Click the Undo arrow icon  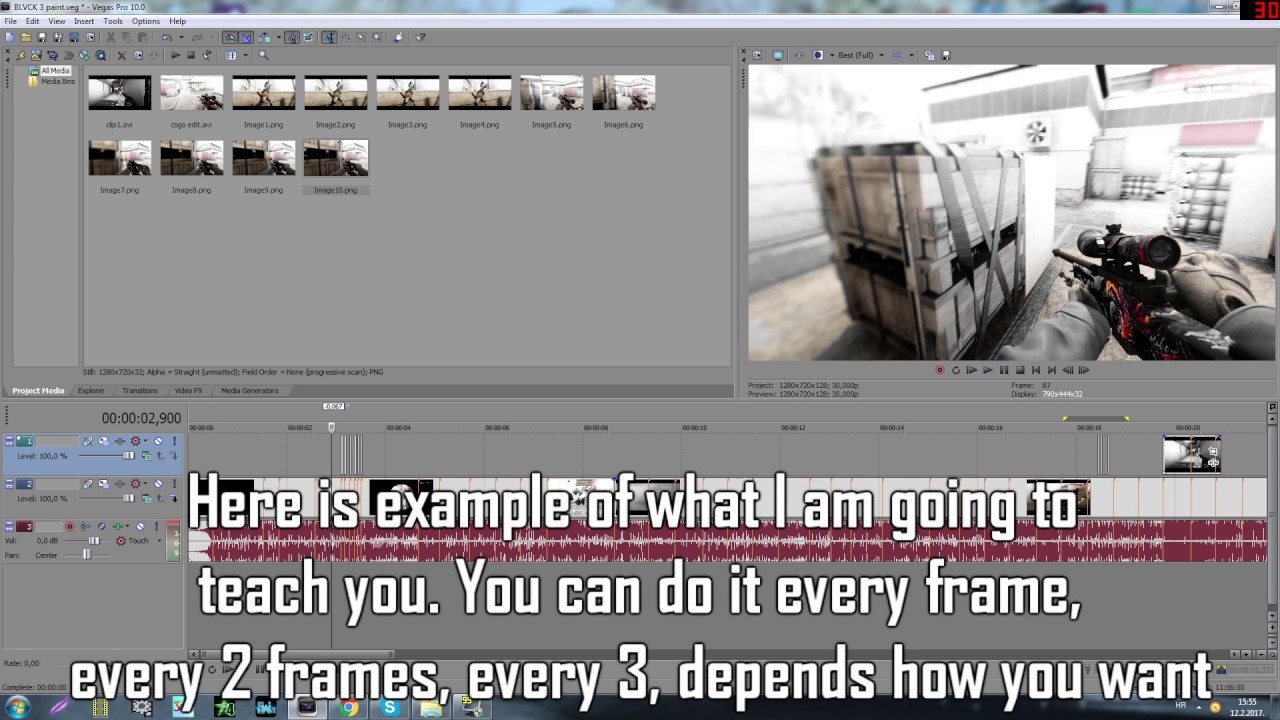(167, 37)
